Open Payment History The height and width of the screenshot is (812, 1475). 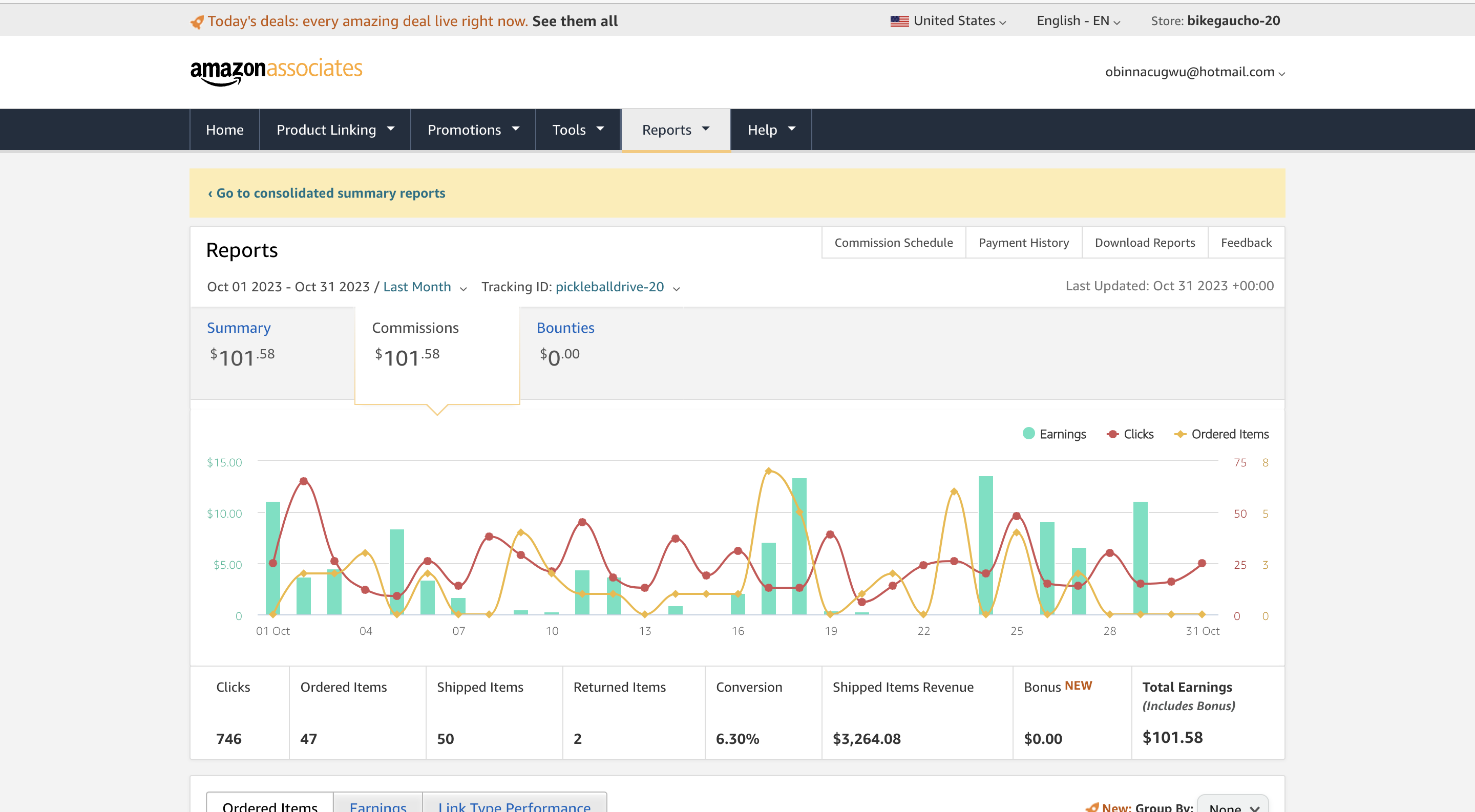click(x=1024, y=243)
